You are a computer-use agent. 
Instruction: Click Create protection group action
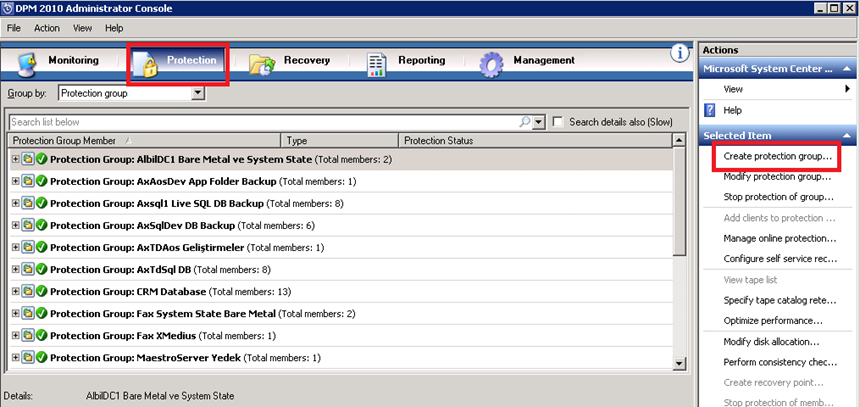click(x=777, y=156)
